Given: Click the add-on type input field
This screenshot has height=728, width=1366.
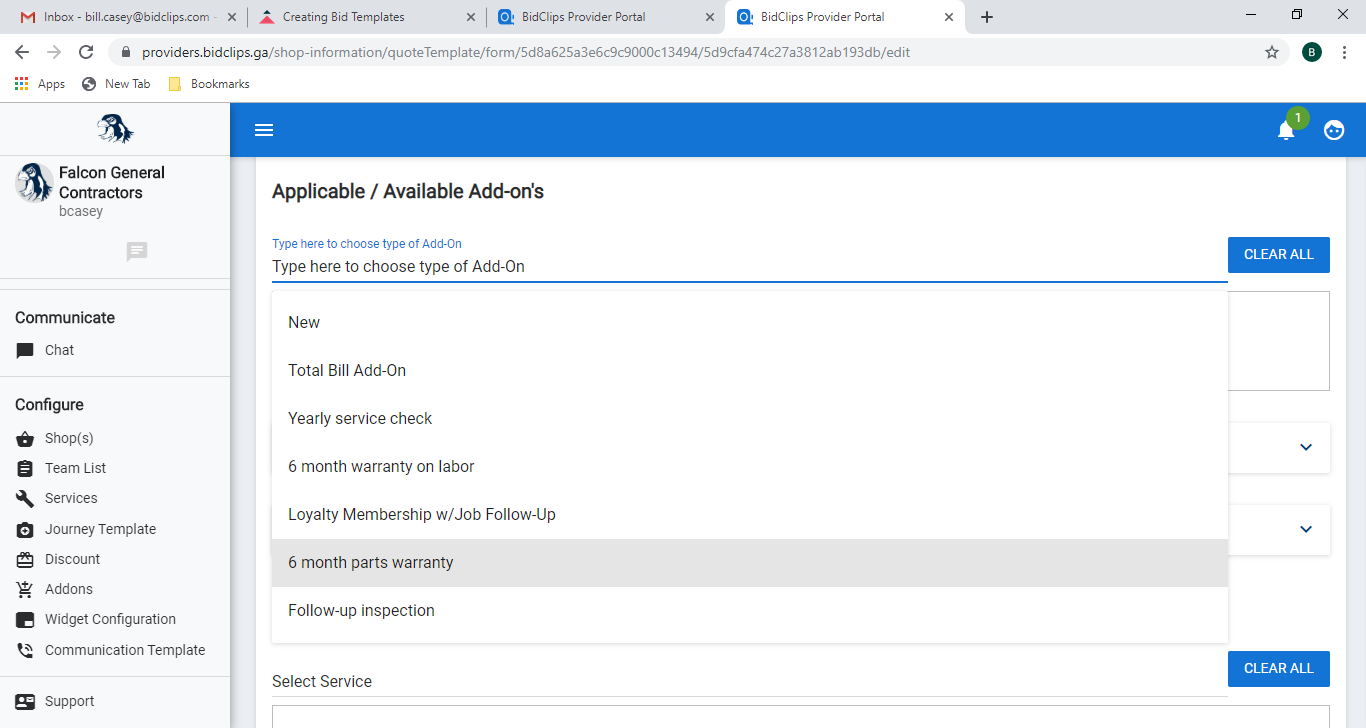Looking at the screenshot, I should (750, 266).
